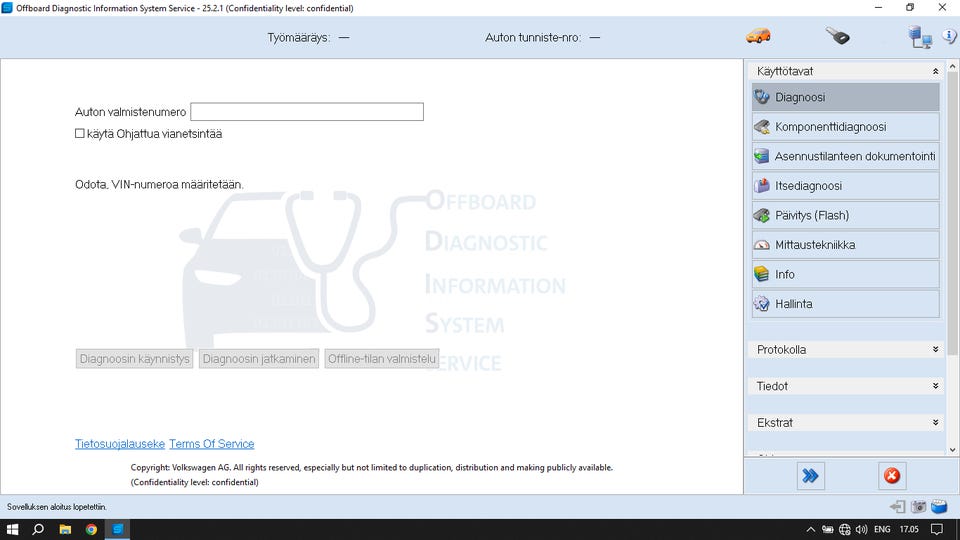Click the blue database icon in status bar
This screenshot has width=960, height=540.
tap(939, 506)
